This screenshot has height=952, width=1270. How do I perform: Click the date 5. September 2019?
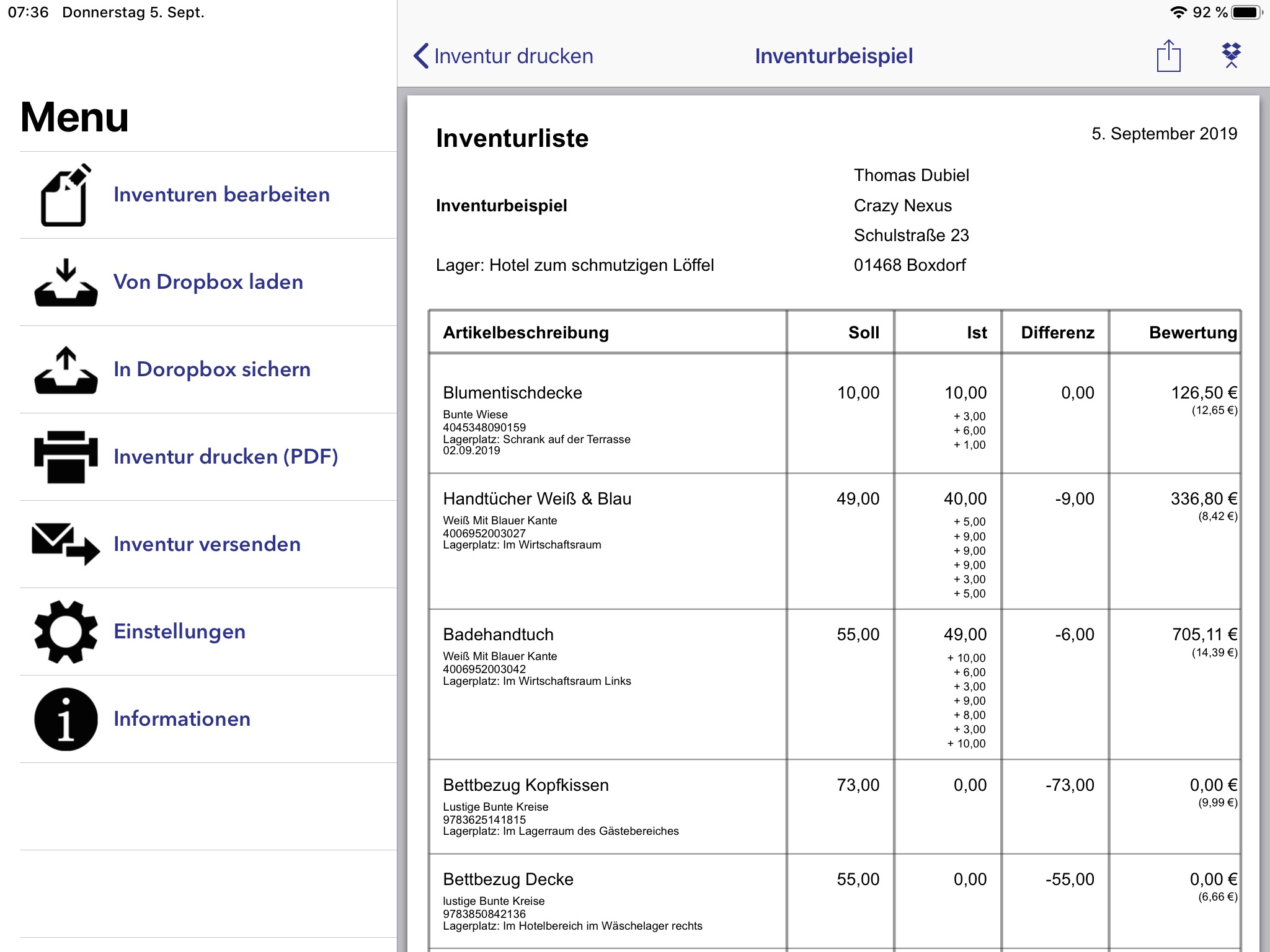click(x=1164, y=134)
